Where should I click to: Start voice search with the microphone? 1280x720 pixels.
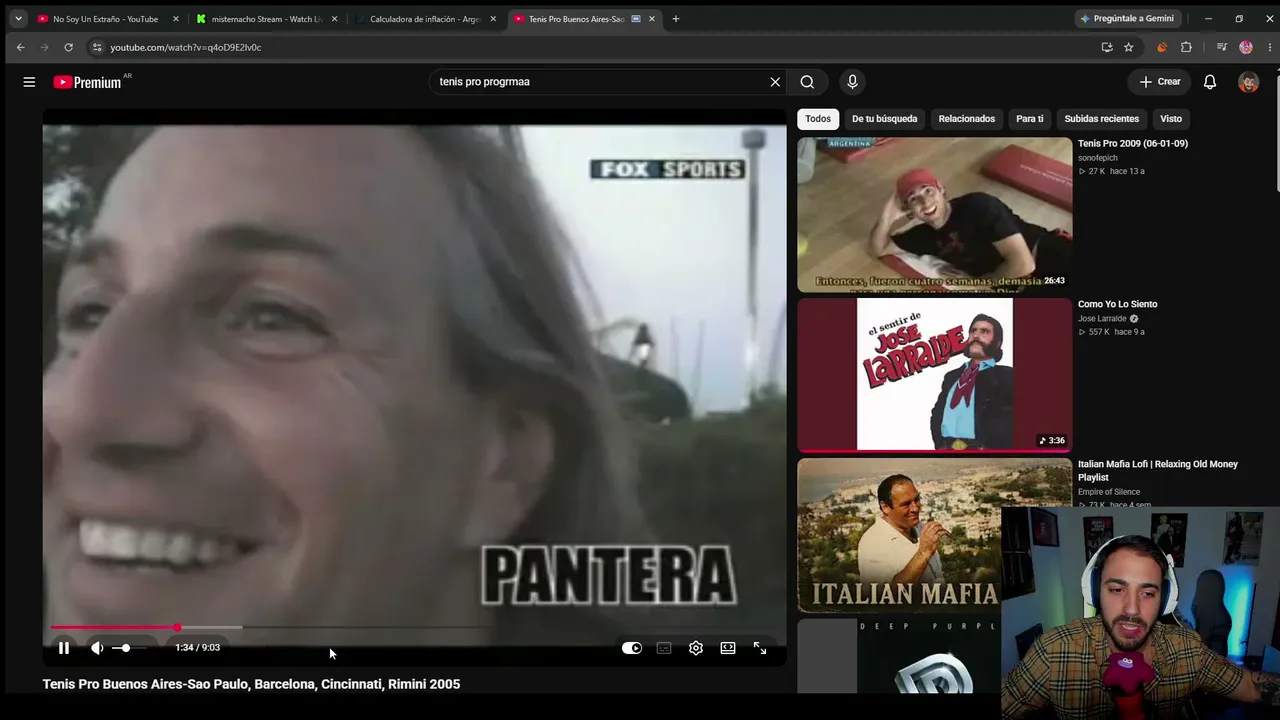[x=852, y=82]
